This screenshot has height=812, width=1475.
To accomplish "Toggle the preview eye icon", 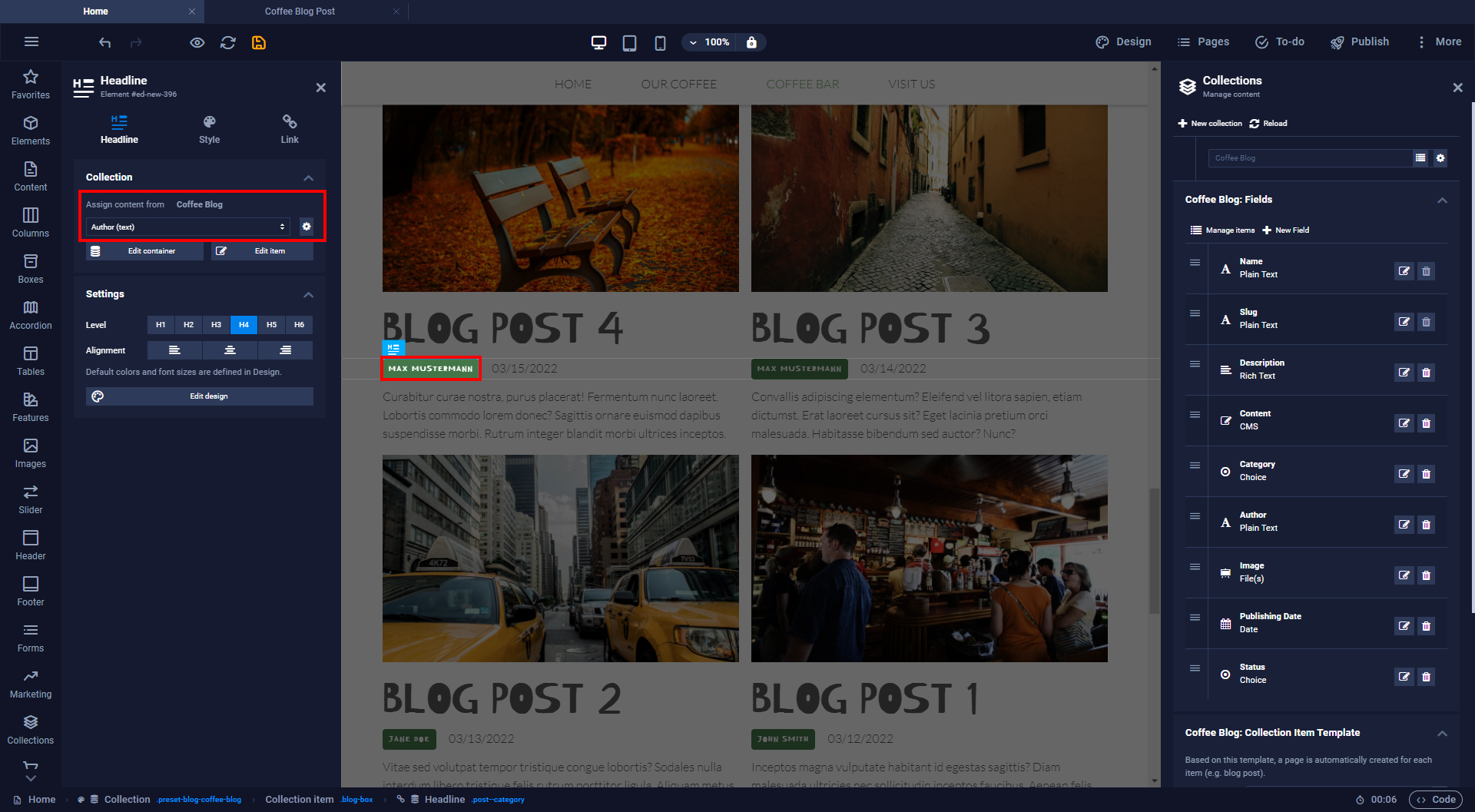I will (197, 42).
